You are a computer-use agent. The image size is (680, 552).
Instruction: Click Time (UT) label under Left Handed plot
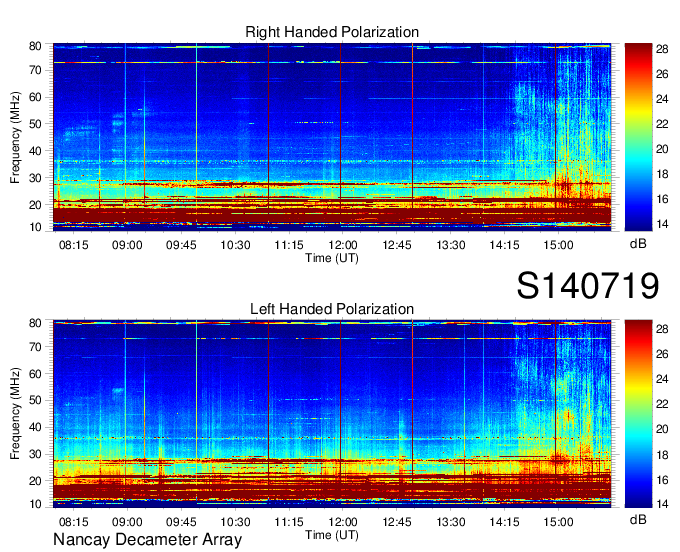[x=332, y=535]
